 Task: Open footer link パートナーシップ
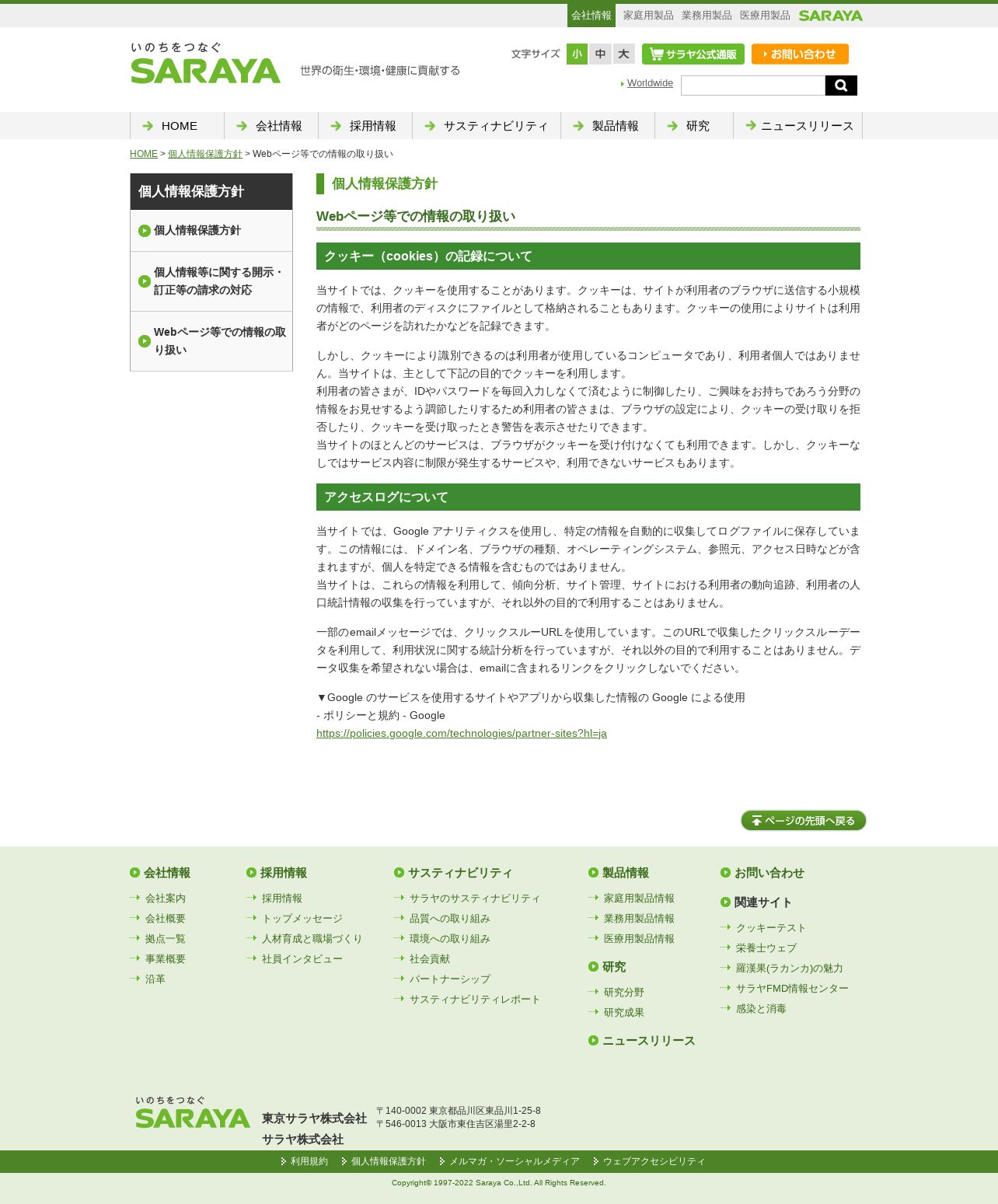450,979
